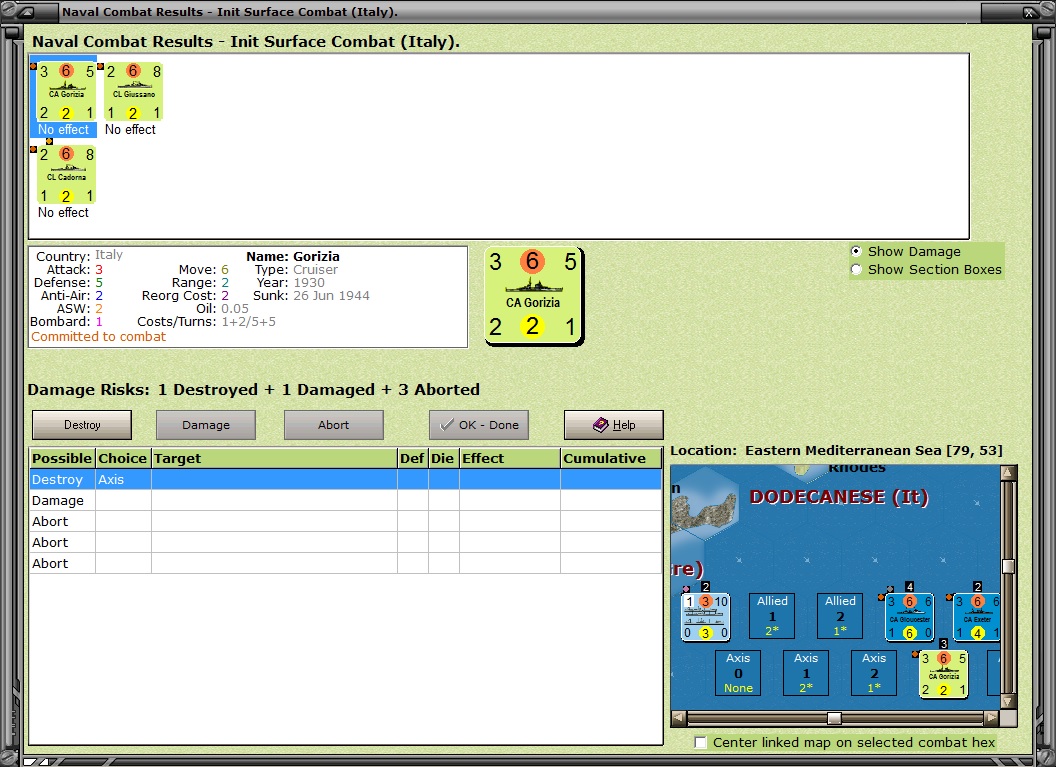Viewport: 1056px width, 767px height.
Task: Open the Help button
Action: point(614,425)
